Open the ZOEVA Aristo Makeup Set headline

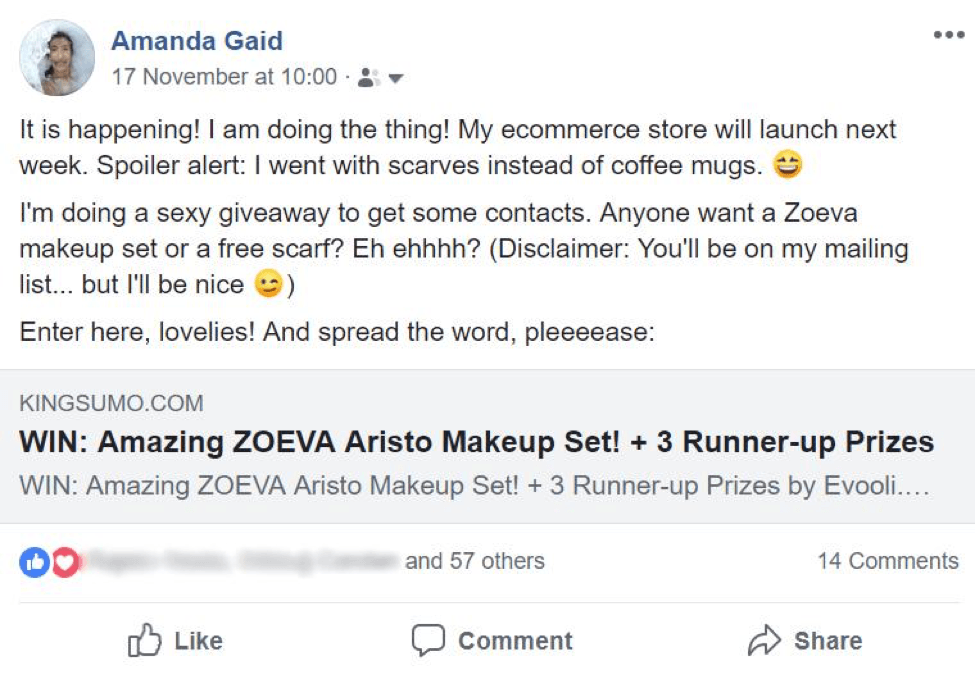[x=476, y=442]
